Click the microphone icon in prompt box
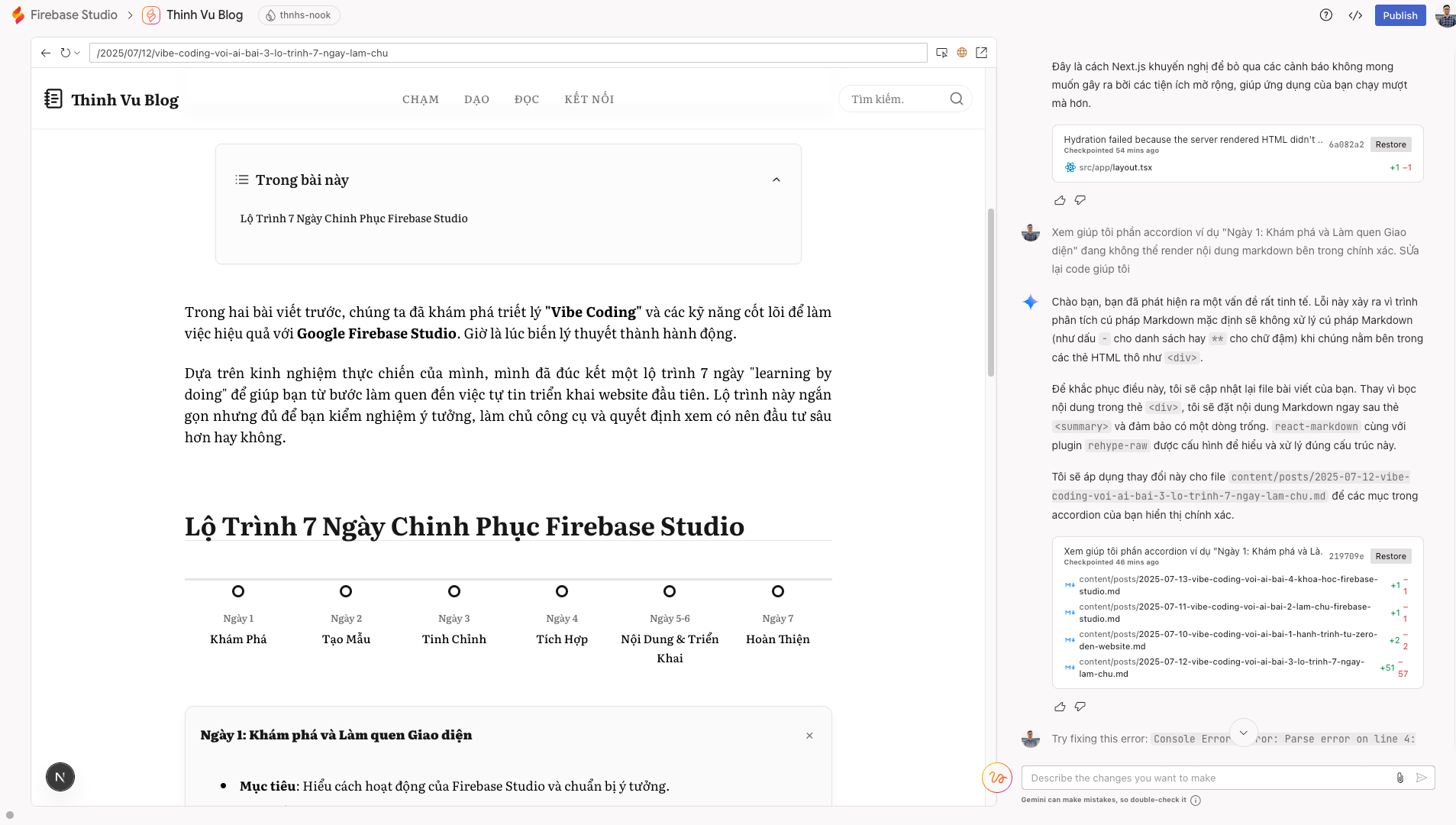The height and width of the screenshot is (825, 1456). coord(1400,778)
